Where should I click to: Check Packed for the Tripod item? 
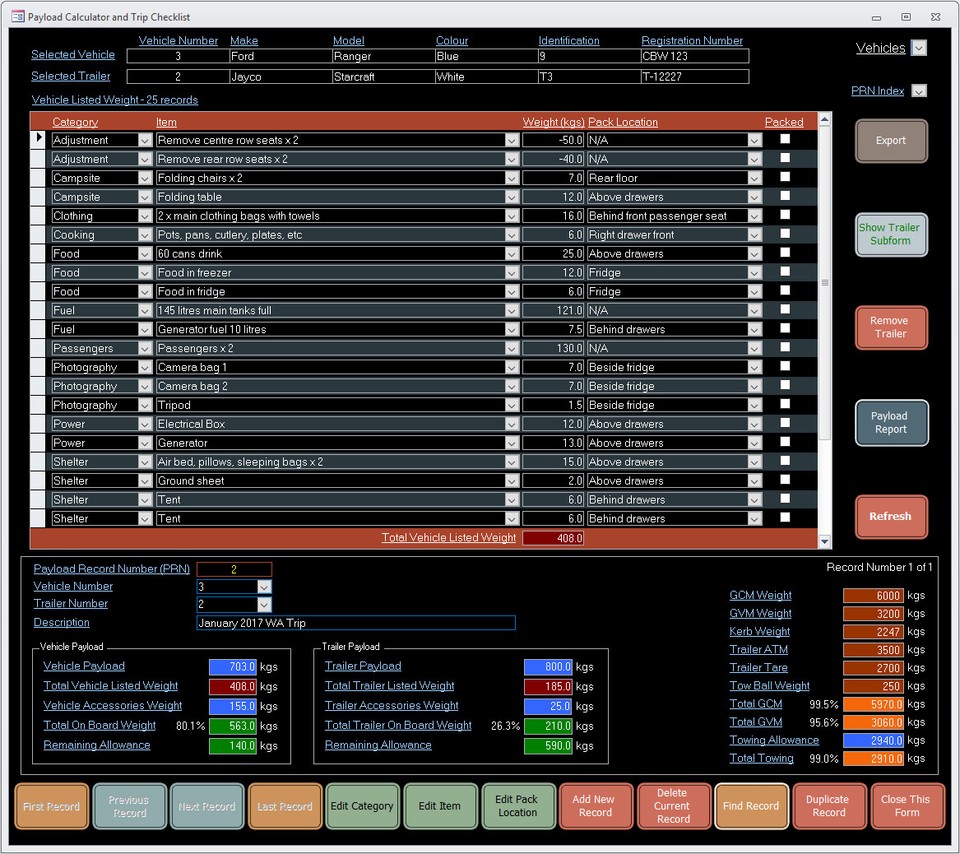pos(784,404)
